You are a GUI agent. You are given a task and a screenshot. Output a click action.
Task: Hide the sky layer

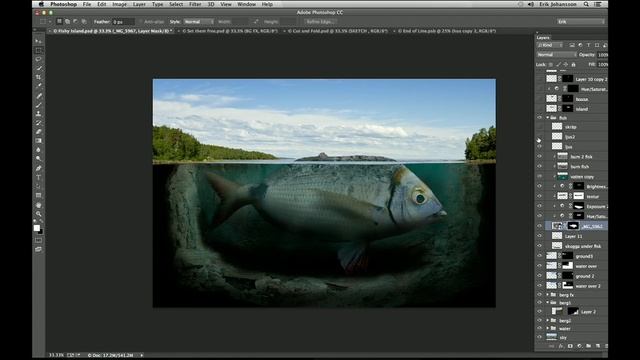point(540,337)
